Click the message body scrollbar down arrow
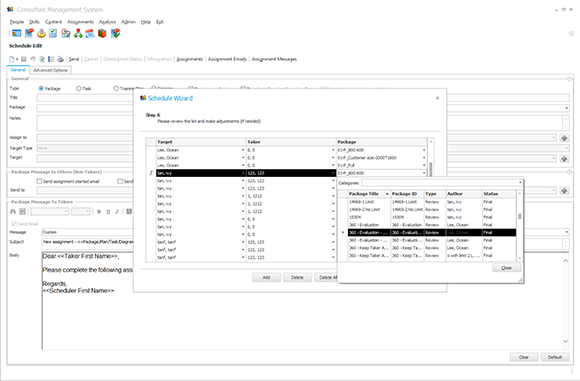 (x=566, y=341)
